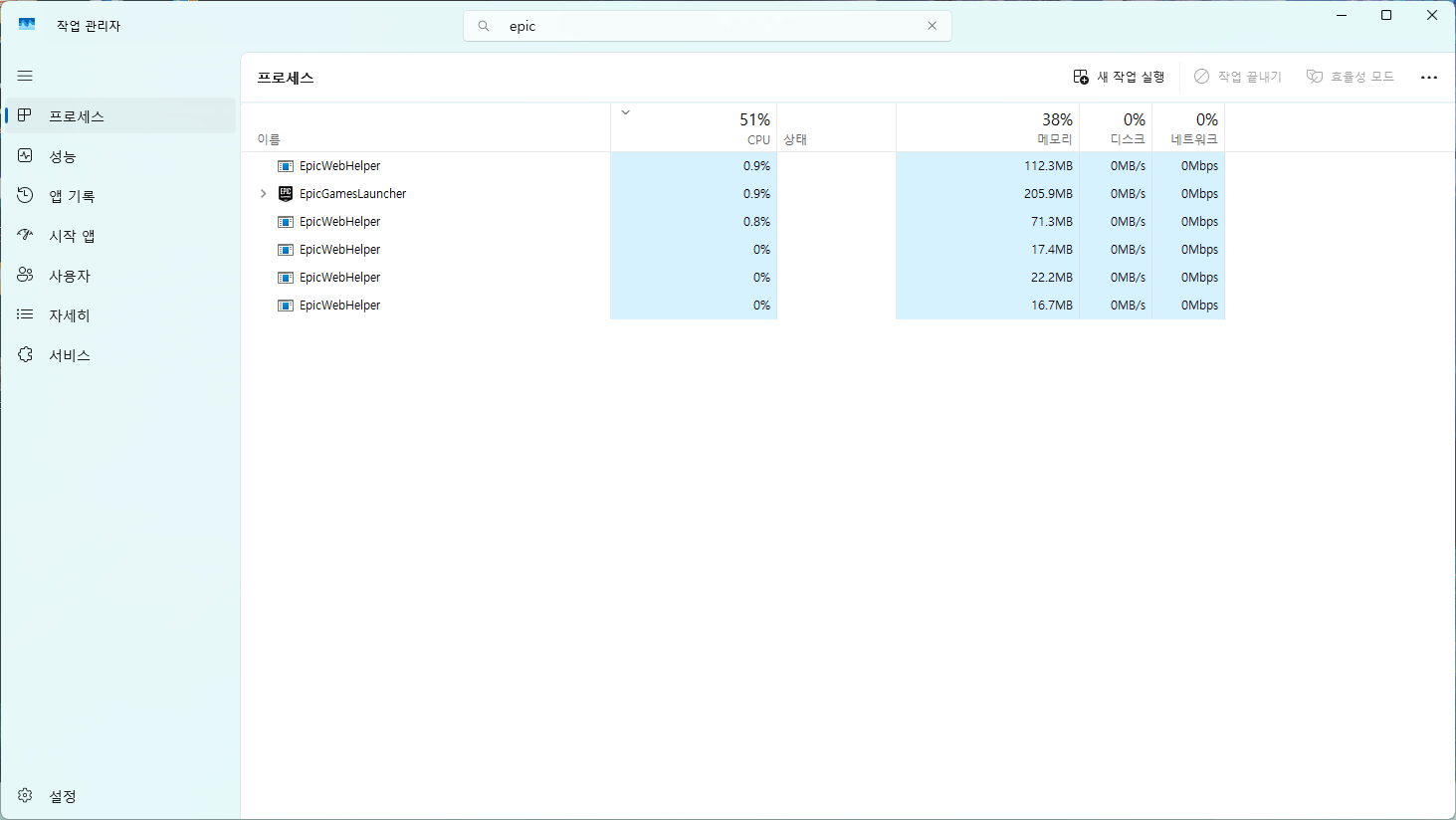1456x820 pixels.
Task: Open the 프로세스 tab in sidebar
Action: coord(120,115)
